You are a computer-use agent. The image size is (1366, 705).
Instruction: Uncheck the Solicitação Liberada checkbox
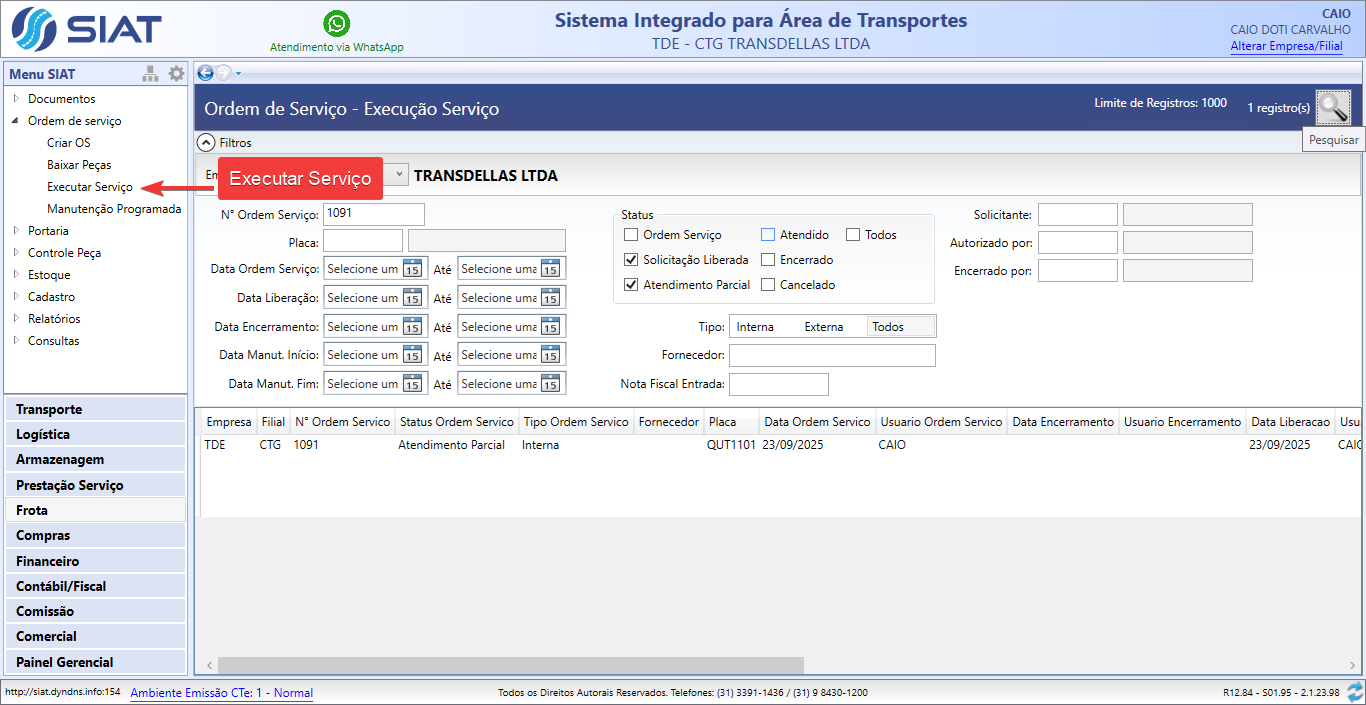631,260
